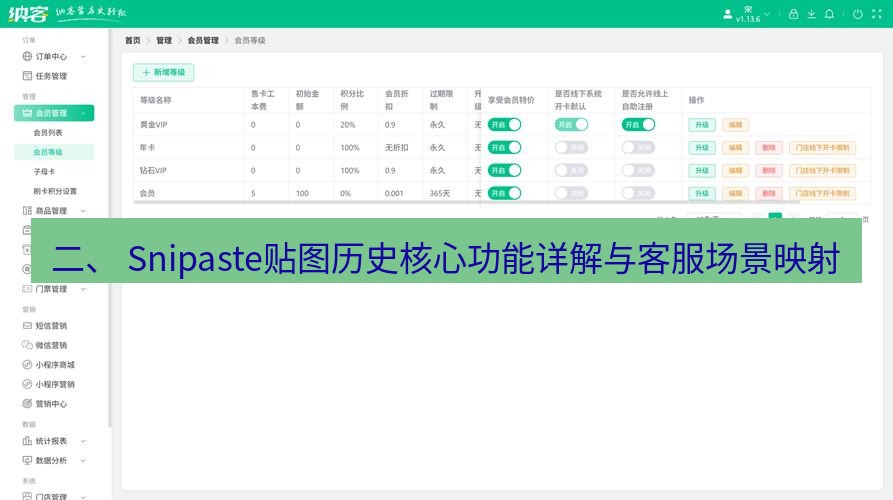This screenshot has width=893, height=500.
Task: Expand the 商品管理 chevron
Action: click(83, 211)
